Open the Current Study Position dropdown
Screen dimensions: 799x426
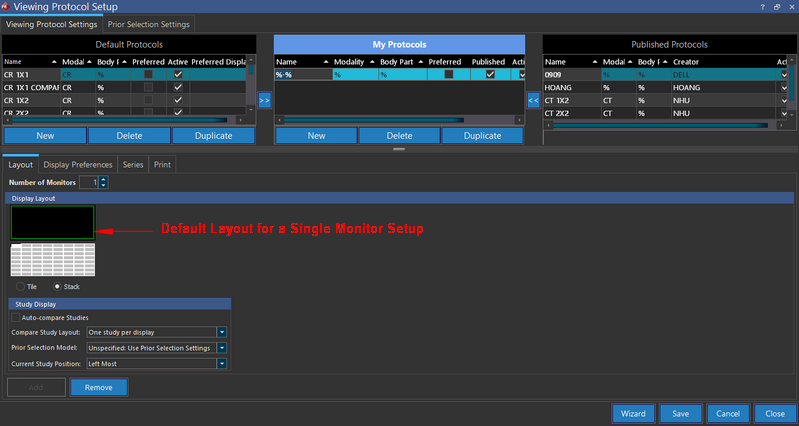click(222, 363)
